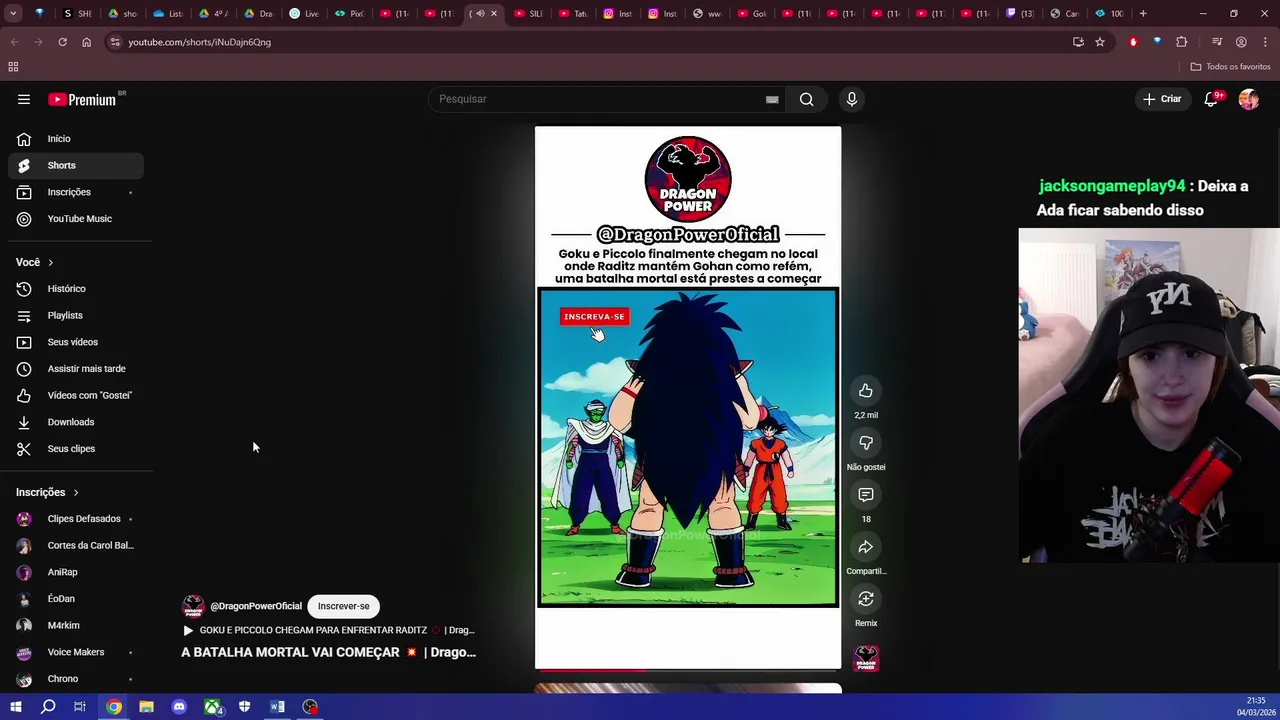1280x720 pixels.
Task: Start voice search with microphone icon
Action: (x=852, y=99)
